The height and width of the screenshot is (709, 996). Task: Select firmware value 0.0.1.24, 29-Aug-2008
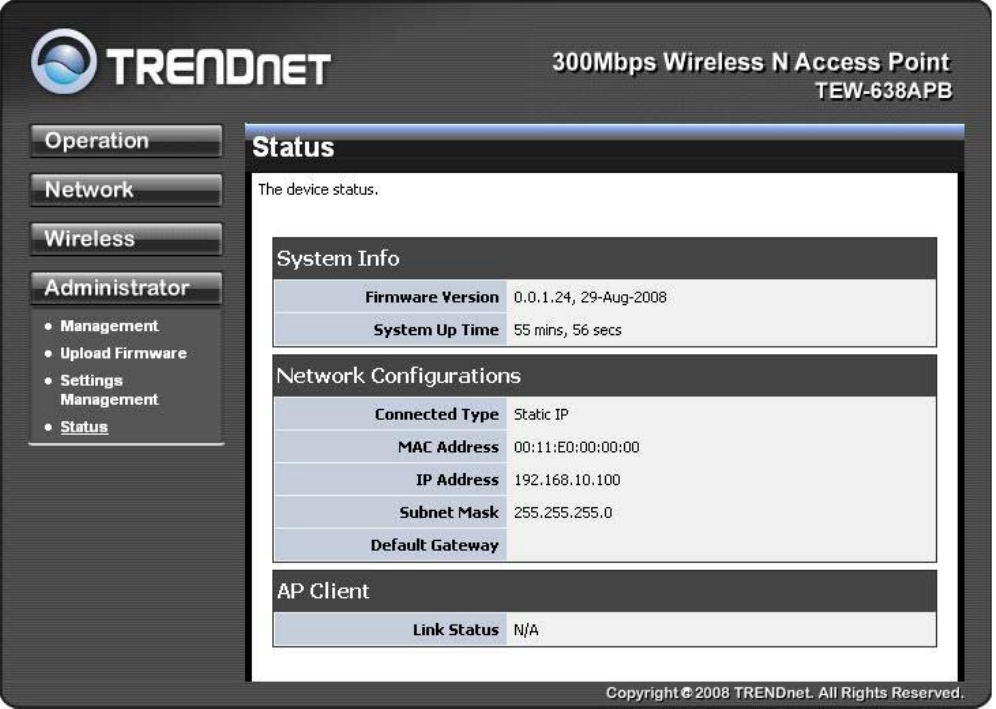tap(590, 297)
